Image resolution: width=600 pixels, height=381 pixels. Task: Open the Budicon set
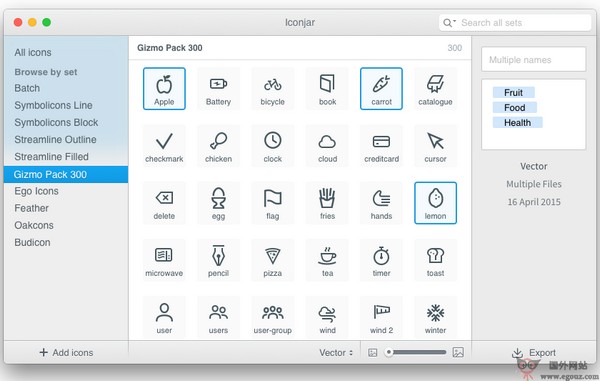pos(32,243)
